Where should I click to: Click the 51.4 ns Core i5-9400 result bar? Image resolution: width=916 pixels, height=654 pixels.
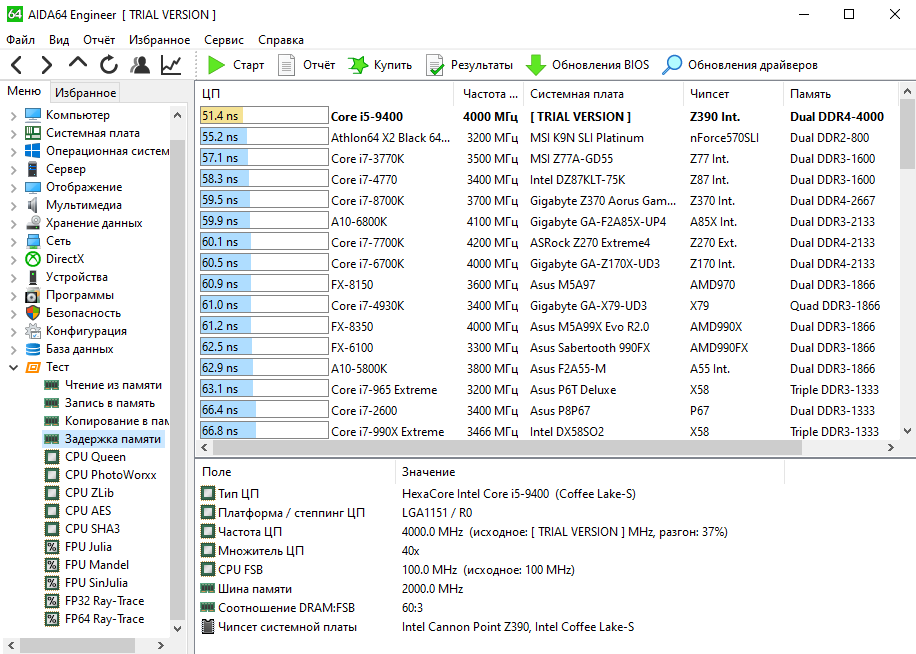[x=264, y=116]
